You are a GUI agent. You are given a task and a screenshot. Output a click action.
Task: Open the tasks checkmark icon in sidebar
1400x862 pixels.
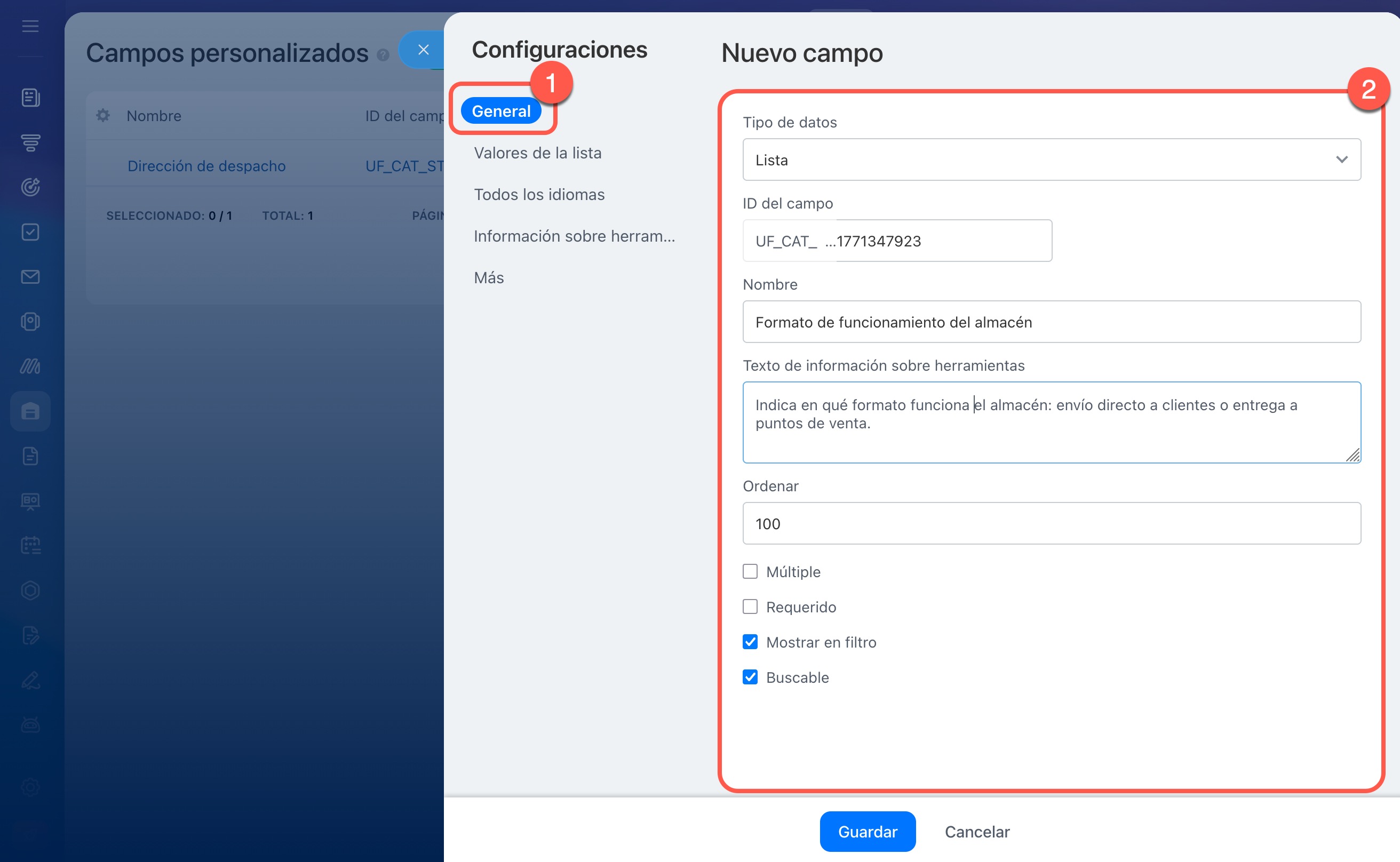coord(30,232)
